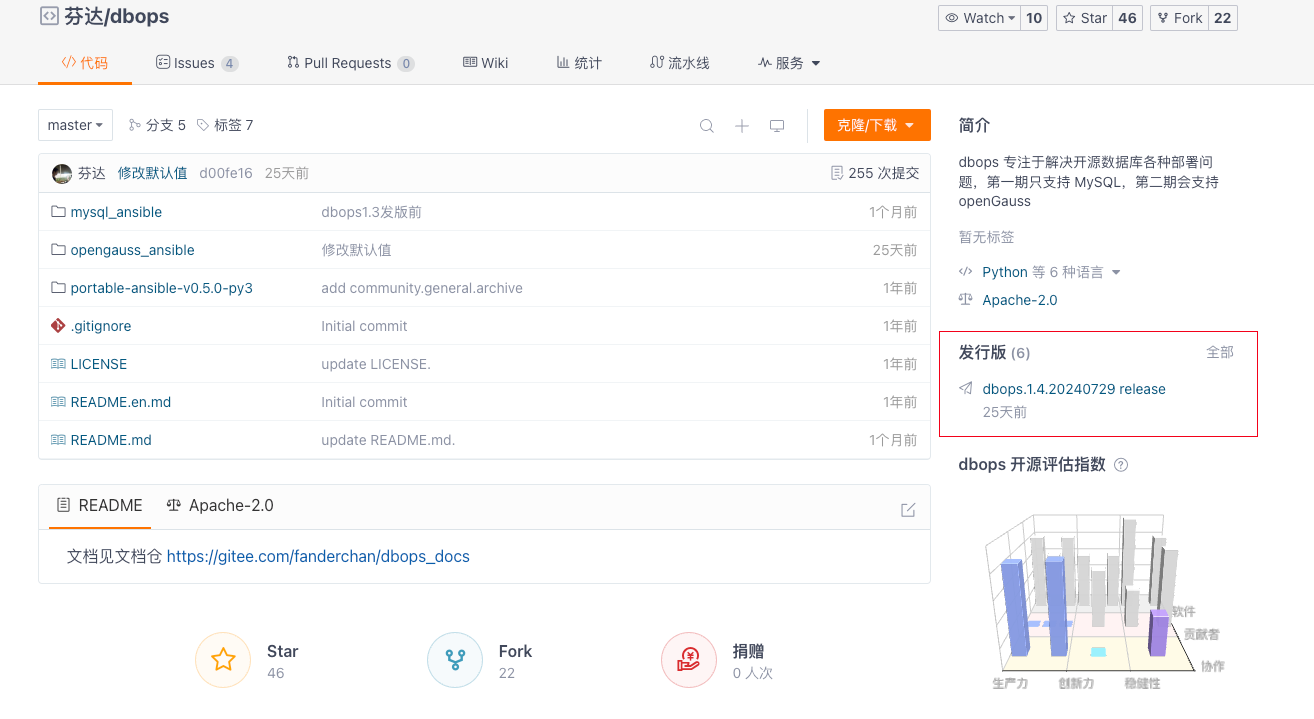Click the search icon in repository toolbar

(x=707, y=125)
